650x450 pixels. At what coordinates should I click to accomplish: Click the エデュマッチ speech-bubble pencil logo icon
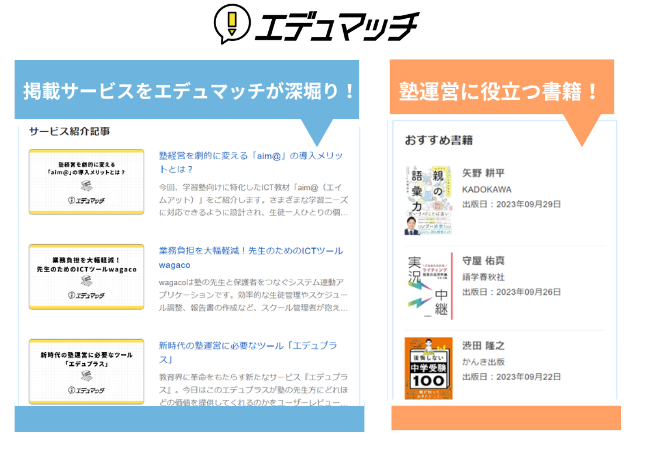coord(232,24)
